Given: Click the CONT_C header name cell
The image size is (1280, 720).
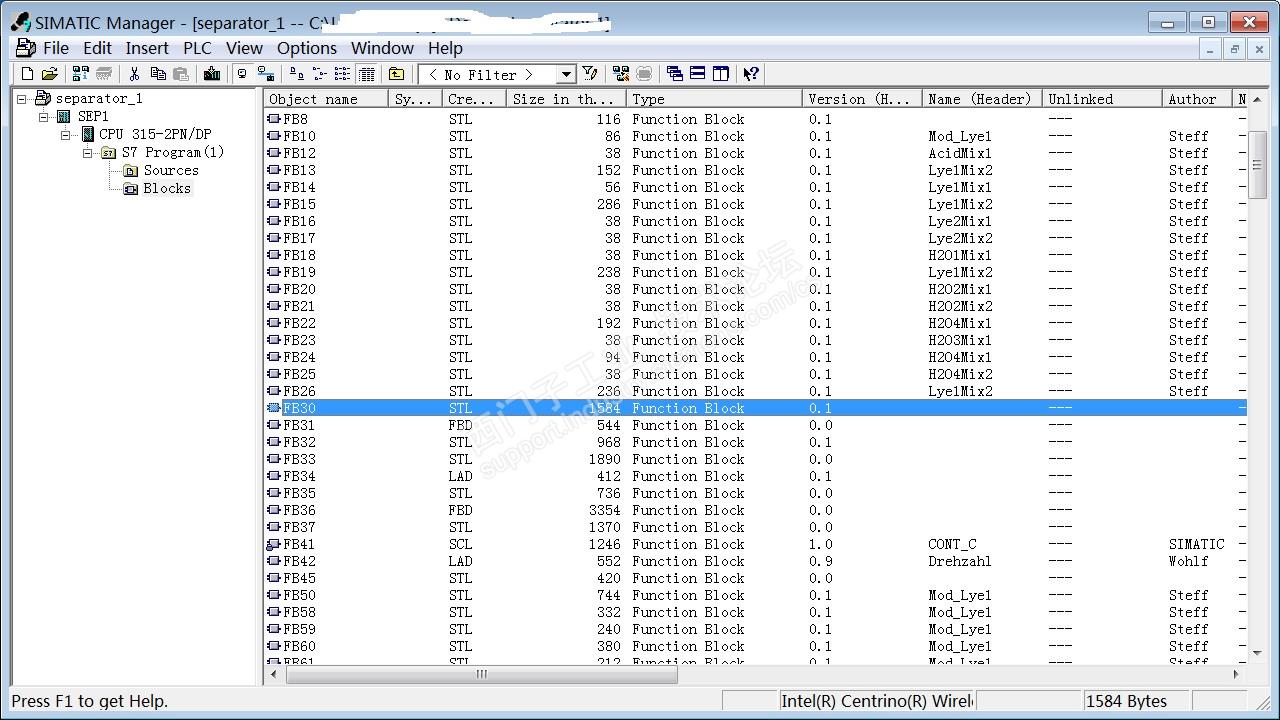Looking at the screenshot, I should (952, 544).
